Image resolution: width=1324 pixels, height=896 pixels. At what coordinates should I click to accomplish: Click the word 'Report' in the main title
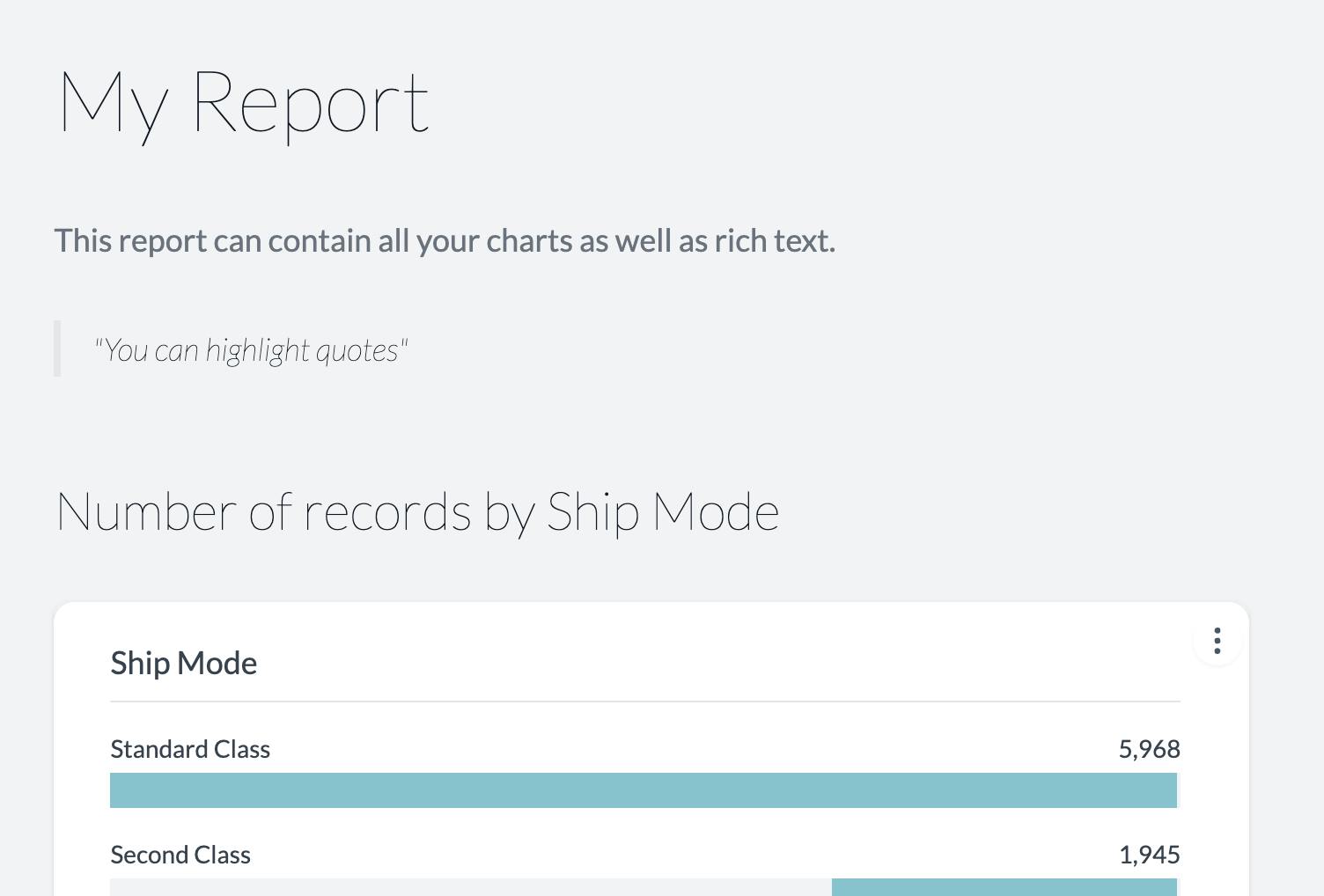pos(311,104)
